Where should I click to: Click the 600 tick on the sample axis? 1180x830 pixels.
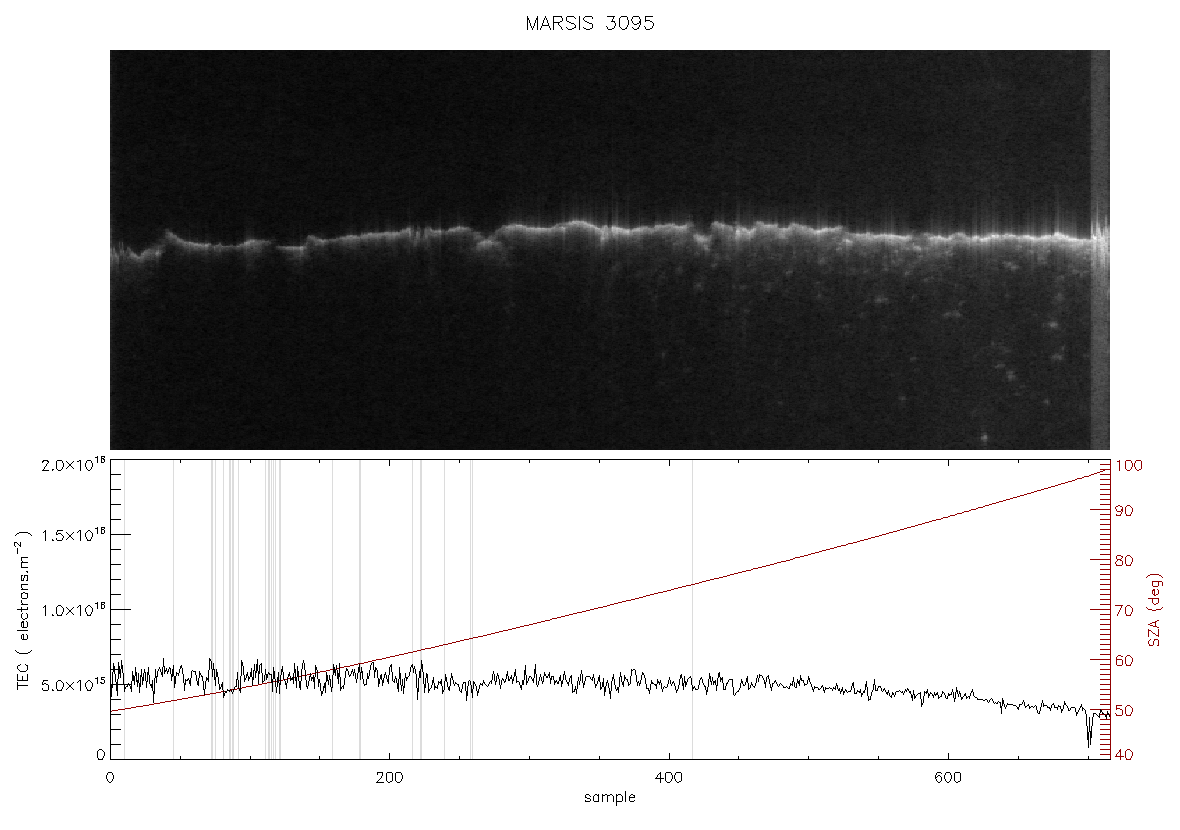[948, 778]
